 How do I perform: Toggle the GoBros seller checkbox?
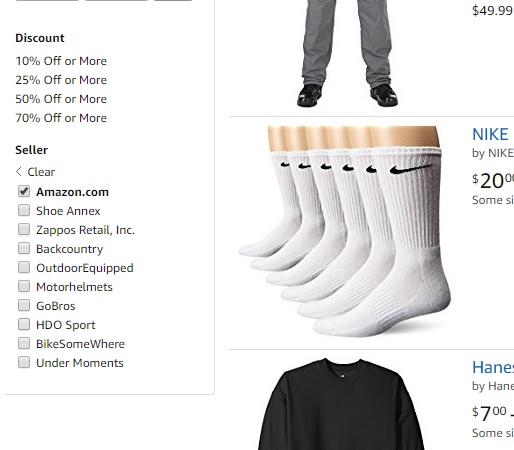(x=24, y=305)
